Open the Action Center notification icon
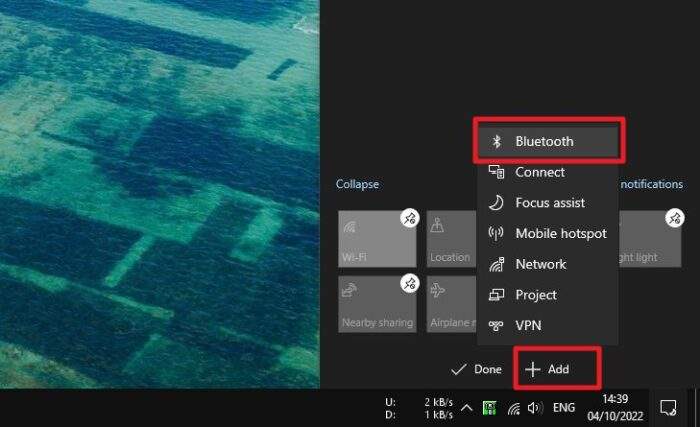Viewport: 700px width, 427px height. (x=668, y=407)
